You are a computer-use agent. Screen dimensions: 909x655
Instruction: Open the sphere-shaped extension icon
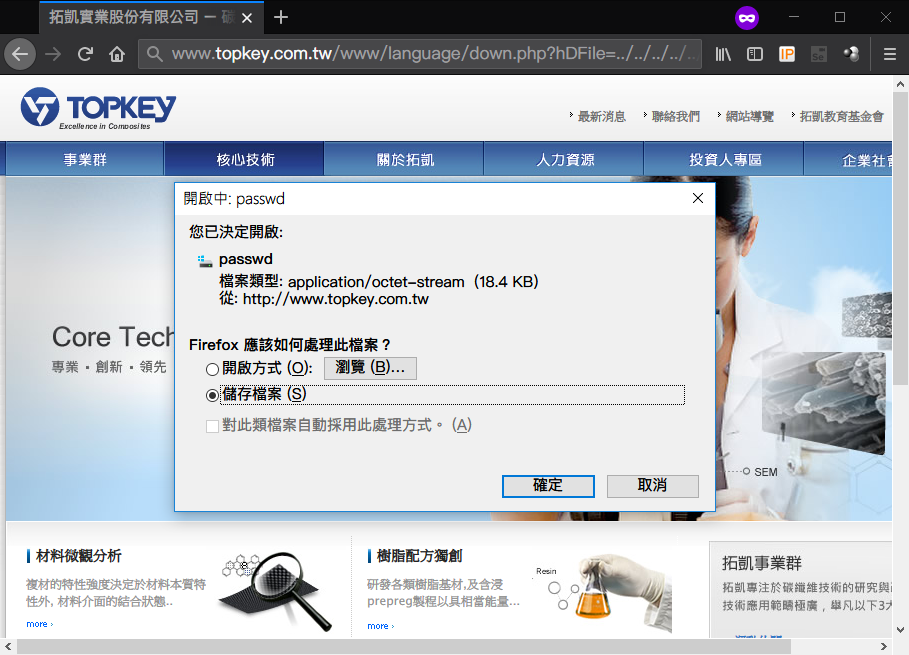click(851, 54)
